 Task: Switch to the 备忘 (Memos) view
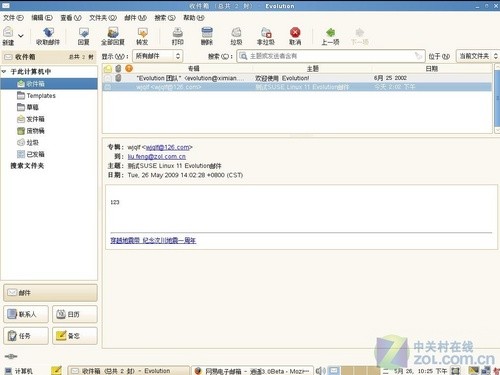click(x=75, y=336)
